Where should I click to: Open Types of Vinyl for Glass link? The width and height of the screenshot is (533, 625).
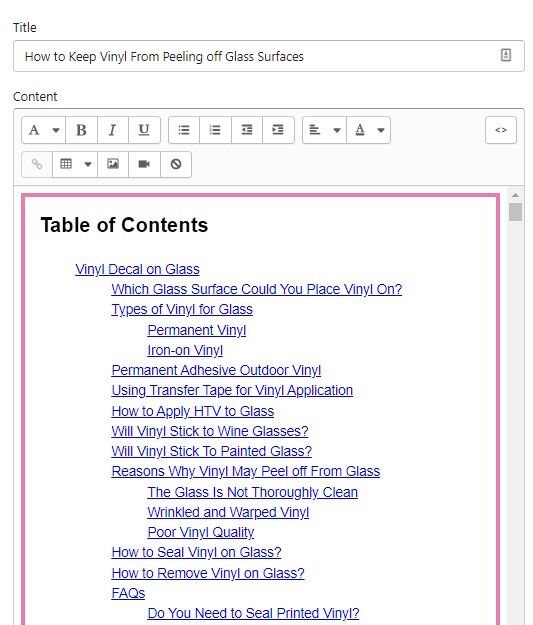pos(182,310)
